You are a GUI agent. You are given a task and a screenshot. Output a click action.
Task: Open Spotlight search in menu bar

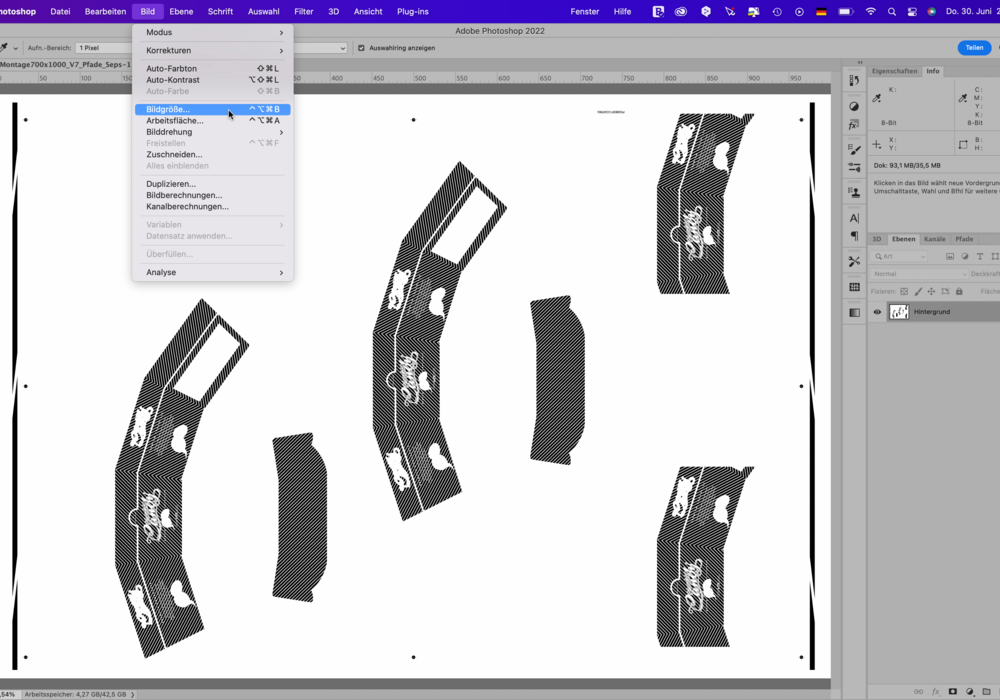892,11
